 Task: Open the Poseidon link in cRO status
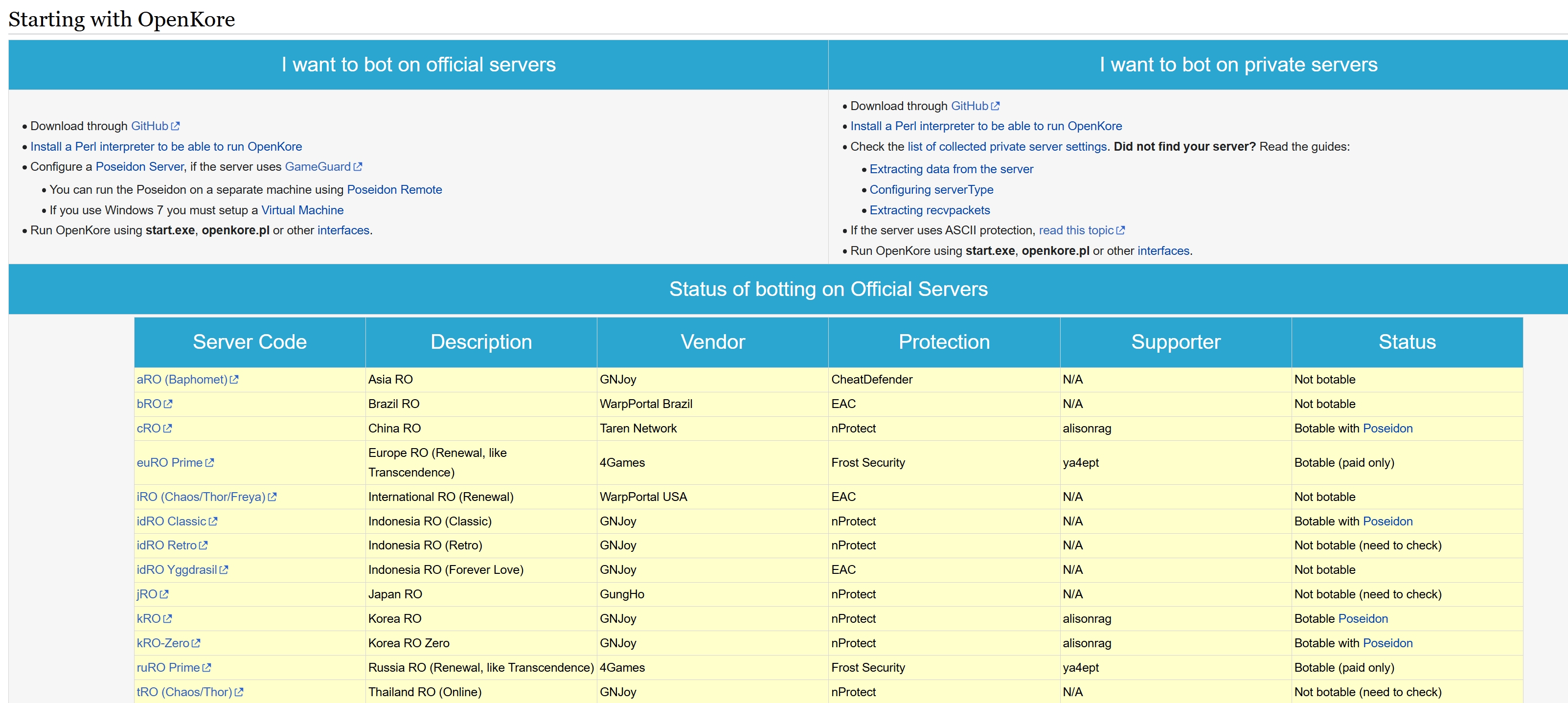click(x=1387, y=429)
